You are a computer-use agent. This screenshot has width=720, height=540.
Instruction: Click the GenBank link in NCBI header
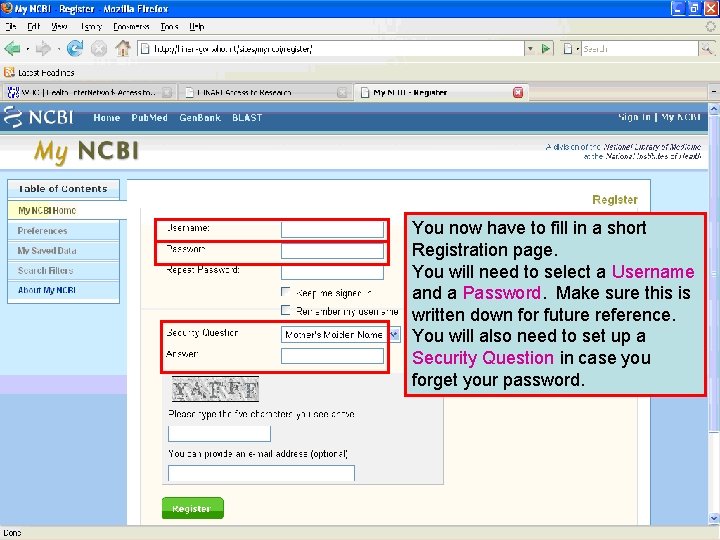200,118
